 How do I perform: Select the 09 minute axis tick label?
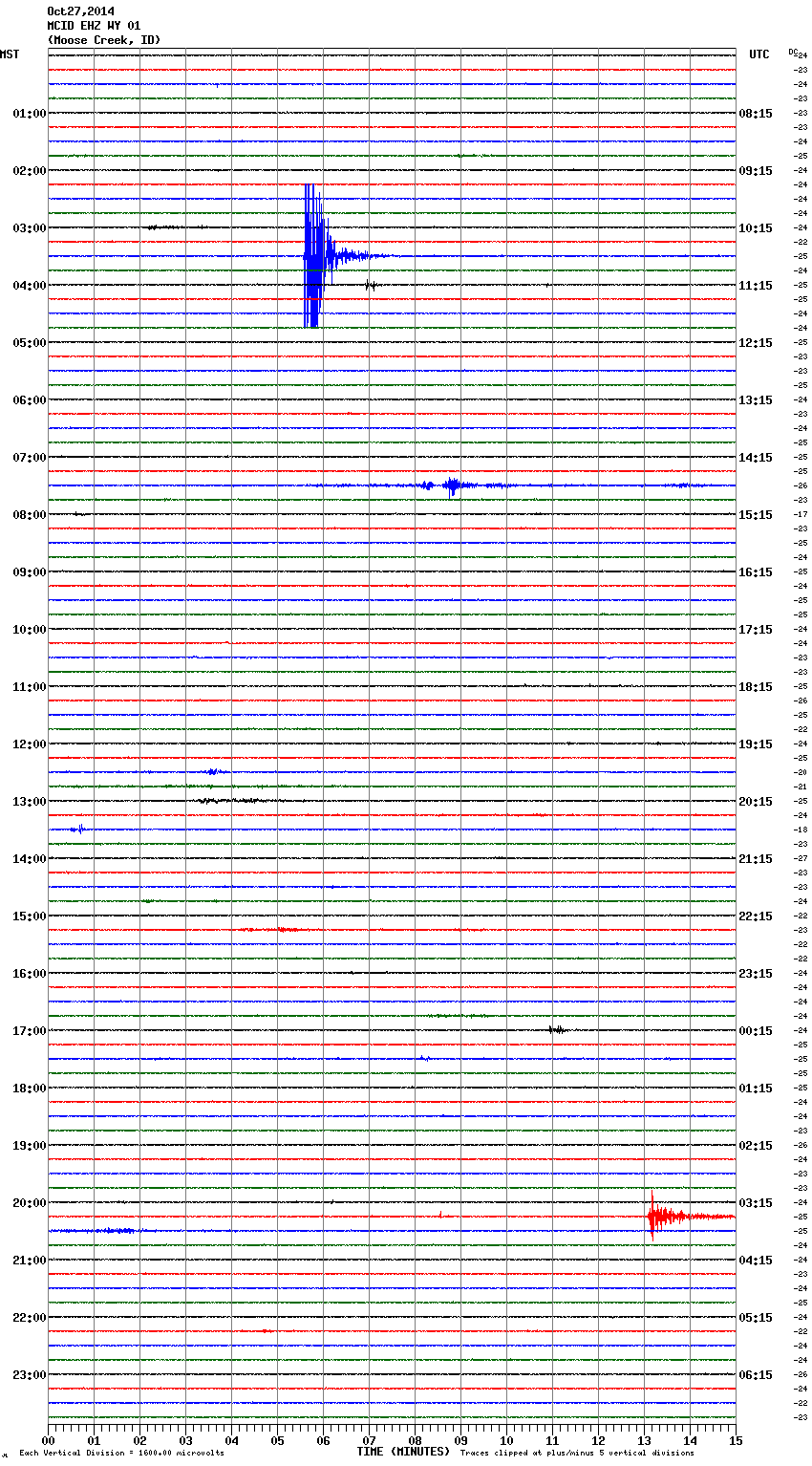click(x=460, y=1440)
